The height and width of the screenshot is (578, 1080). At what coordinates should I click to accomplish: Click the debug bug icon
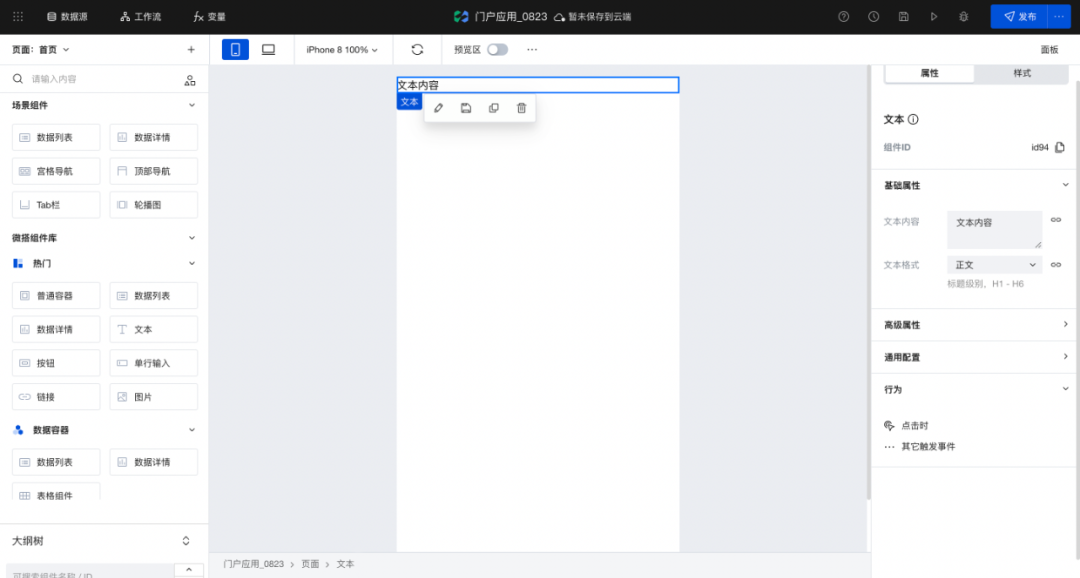964,17
